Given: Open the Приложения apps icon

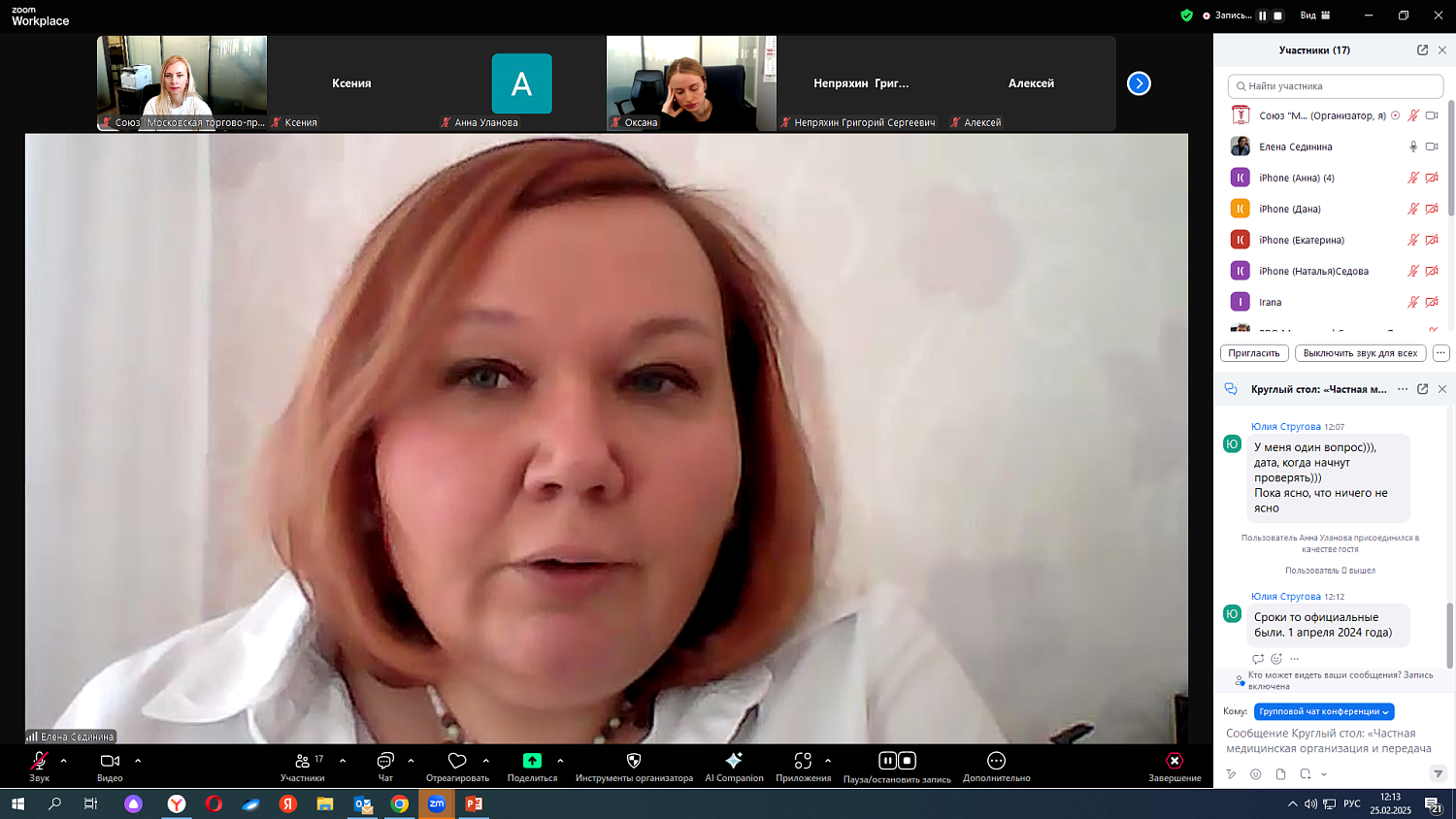Looking at the screenshot, I should pyautogui.click(x=803, y=762).
